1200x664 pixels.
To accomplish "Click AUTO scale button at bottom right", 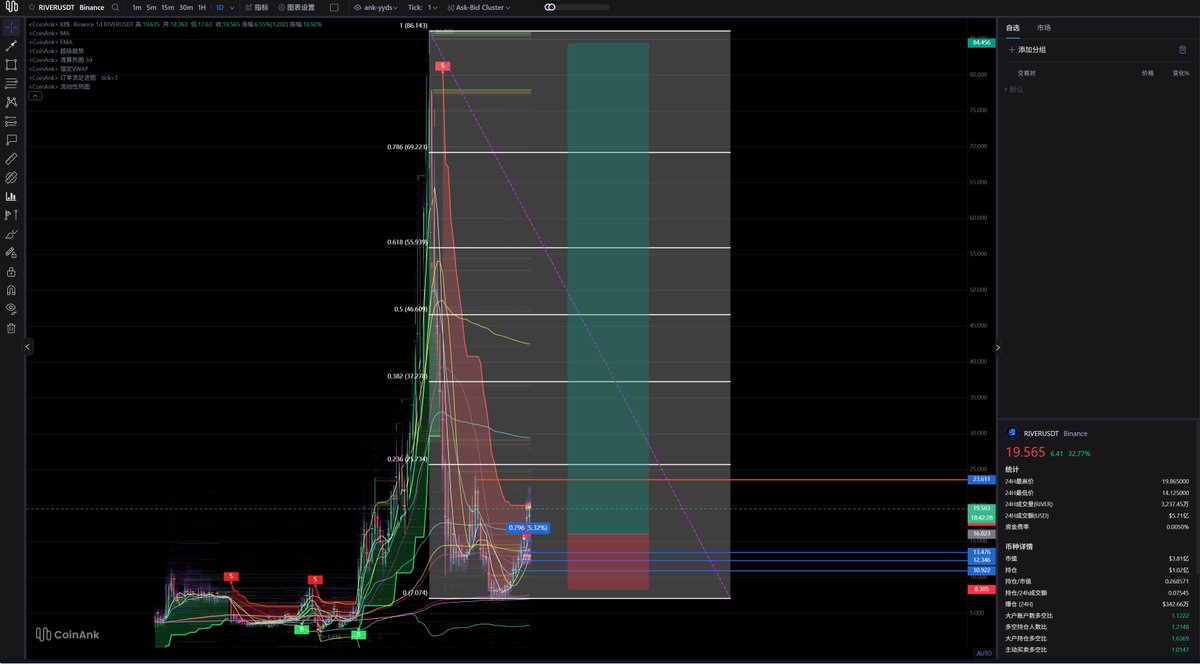I will pyautogui.click(x=984, y=654).
